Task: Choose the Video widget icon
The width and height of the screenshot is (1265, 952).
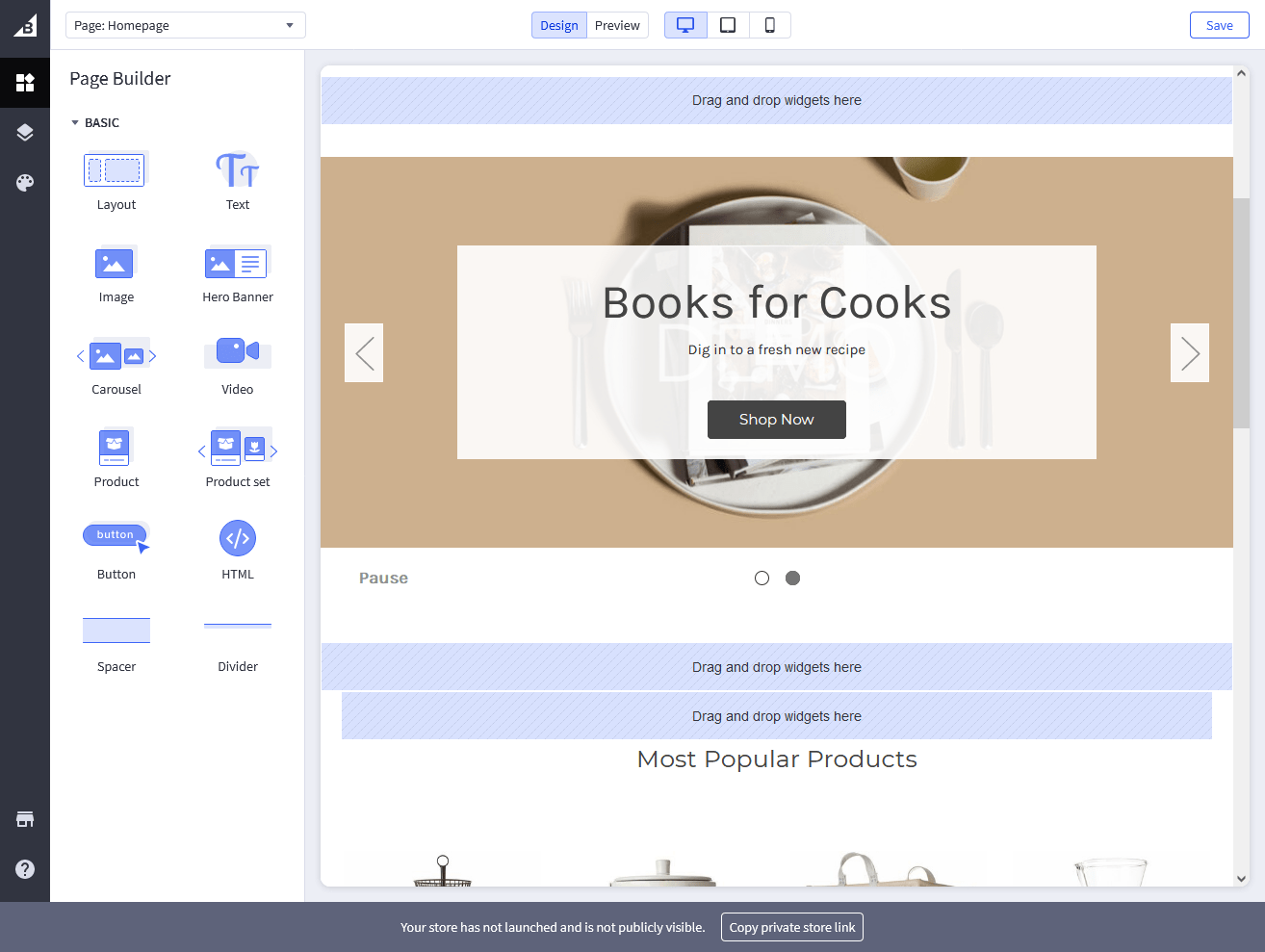Action: (x=237, y=351)
